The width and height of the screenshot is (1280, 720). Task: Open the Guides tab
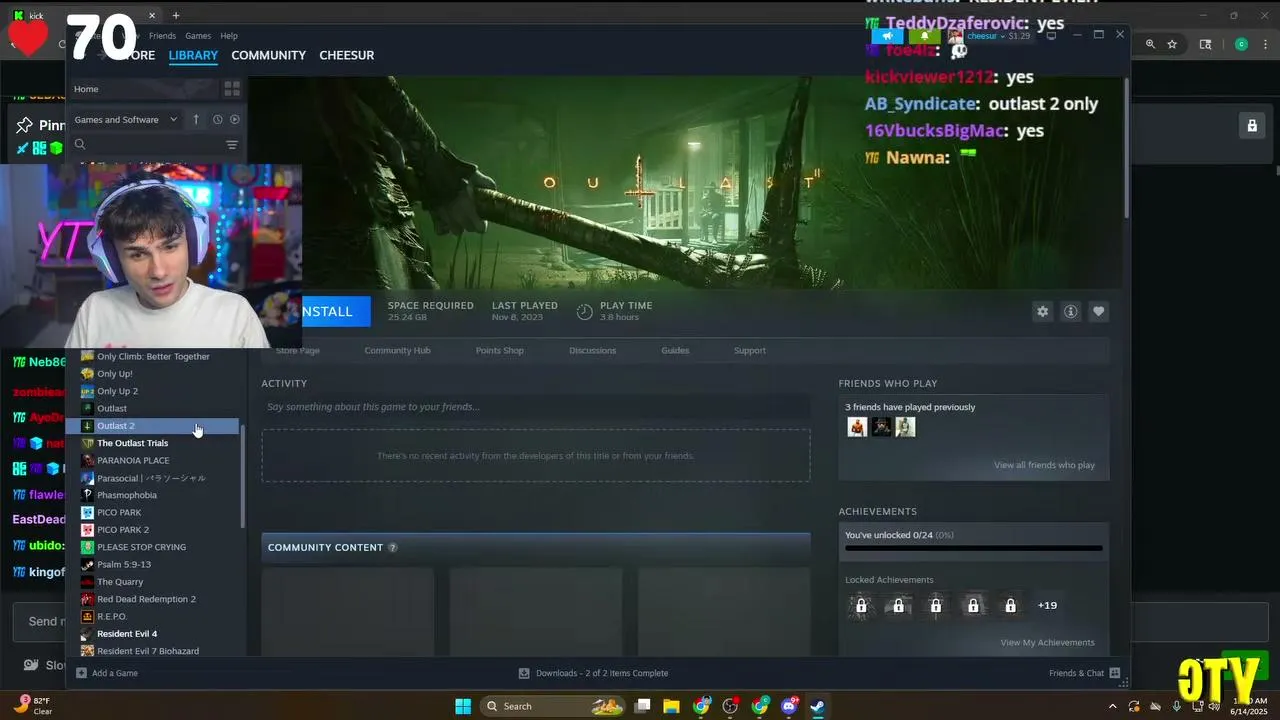pos(675,351)
